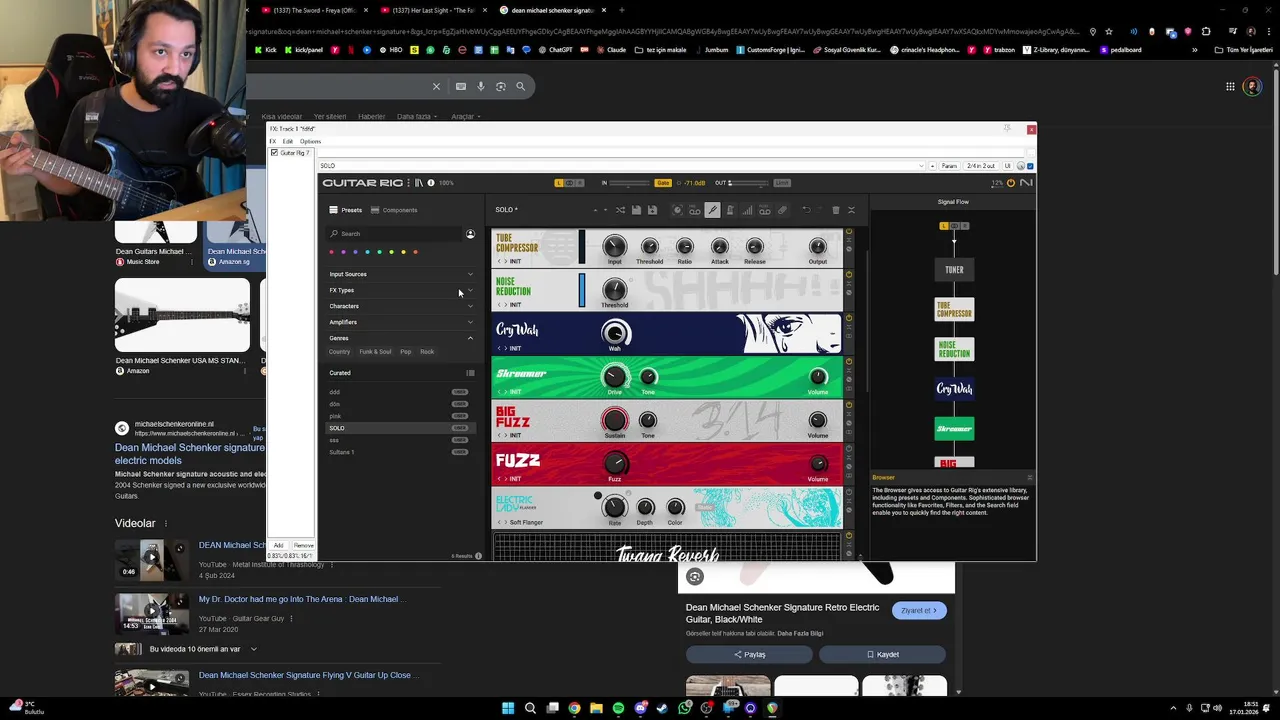
Task: Toggle the Gate button in header
Action: point(663,183)
